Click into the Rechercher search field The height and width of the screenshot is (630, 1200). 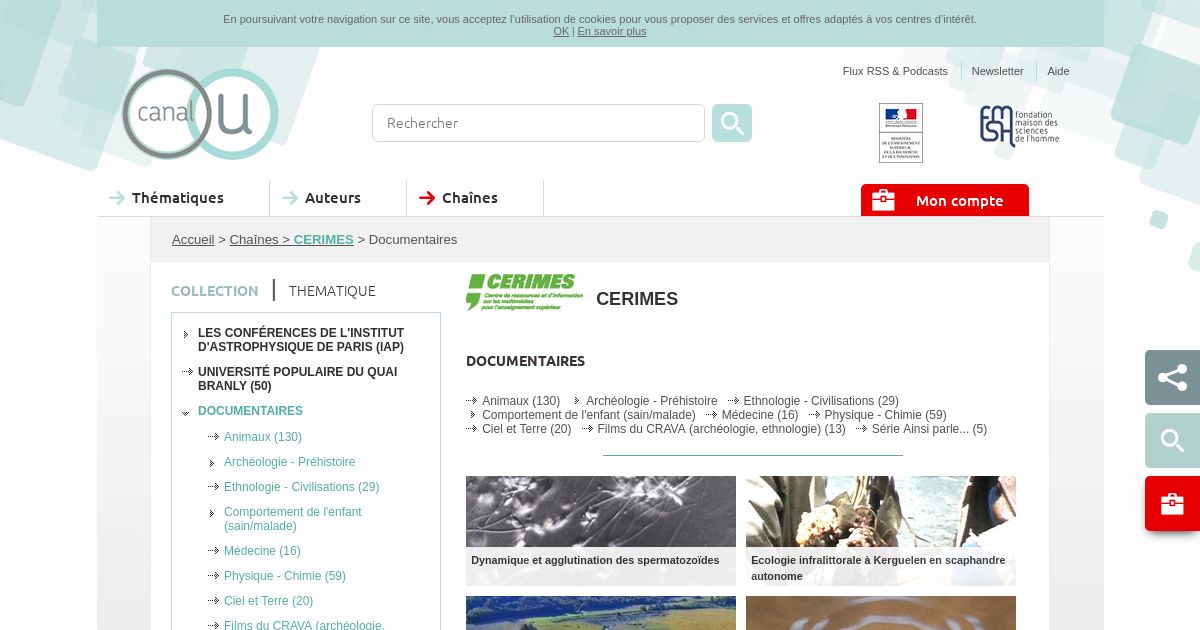(538, 123)
